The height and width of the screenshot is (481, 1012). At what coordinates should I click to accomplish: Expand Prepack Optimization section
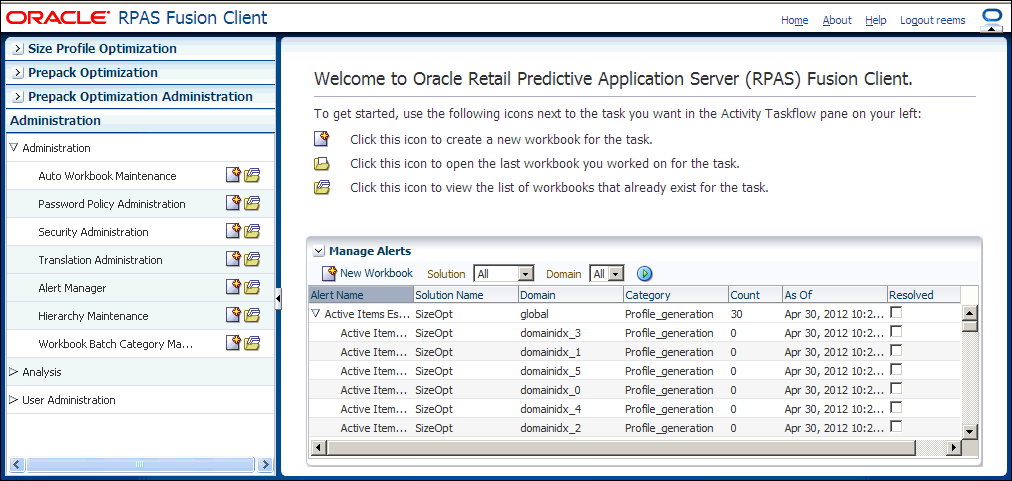pos(18,73)
